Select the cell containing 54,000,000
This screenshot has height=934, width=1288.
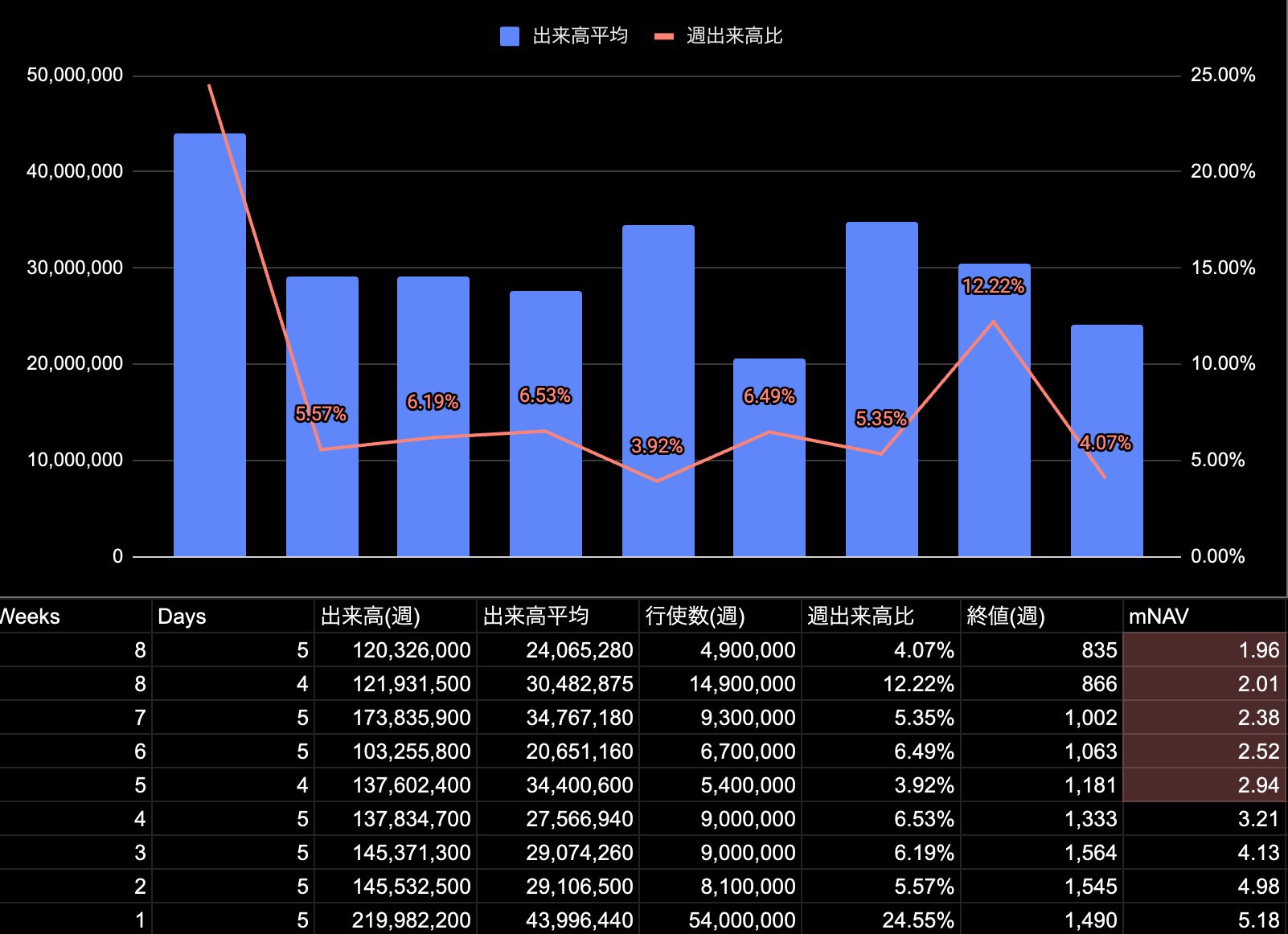click(x=720, y=920)
